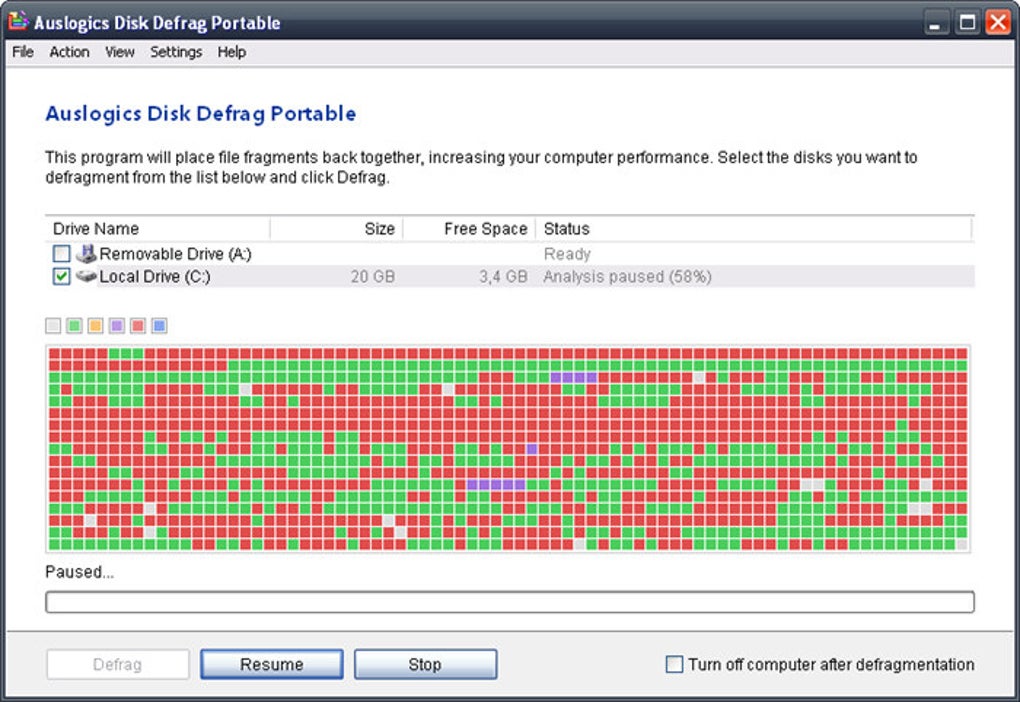Click the orange legend color square
Viewport: 1020px width, 702px height.
tap(96, 325)
